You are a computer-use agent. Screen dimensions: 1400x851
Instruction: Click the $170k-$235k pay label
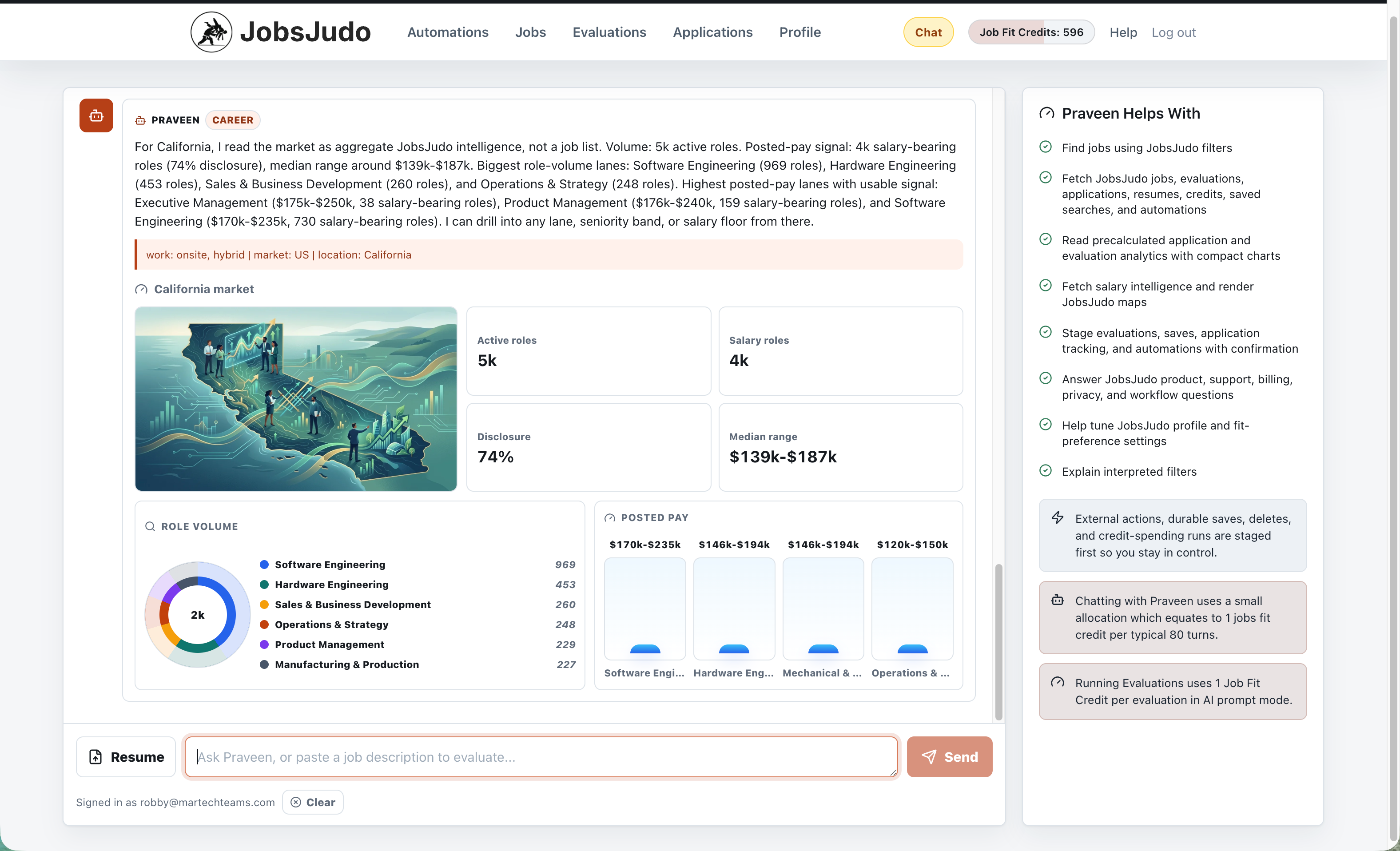(x=645, y=544)
